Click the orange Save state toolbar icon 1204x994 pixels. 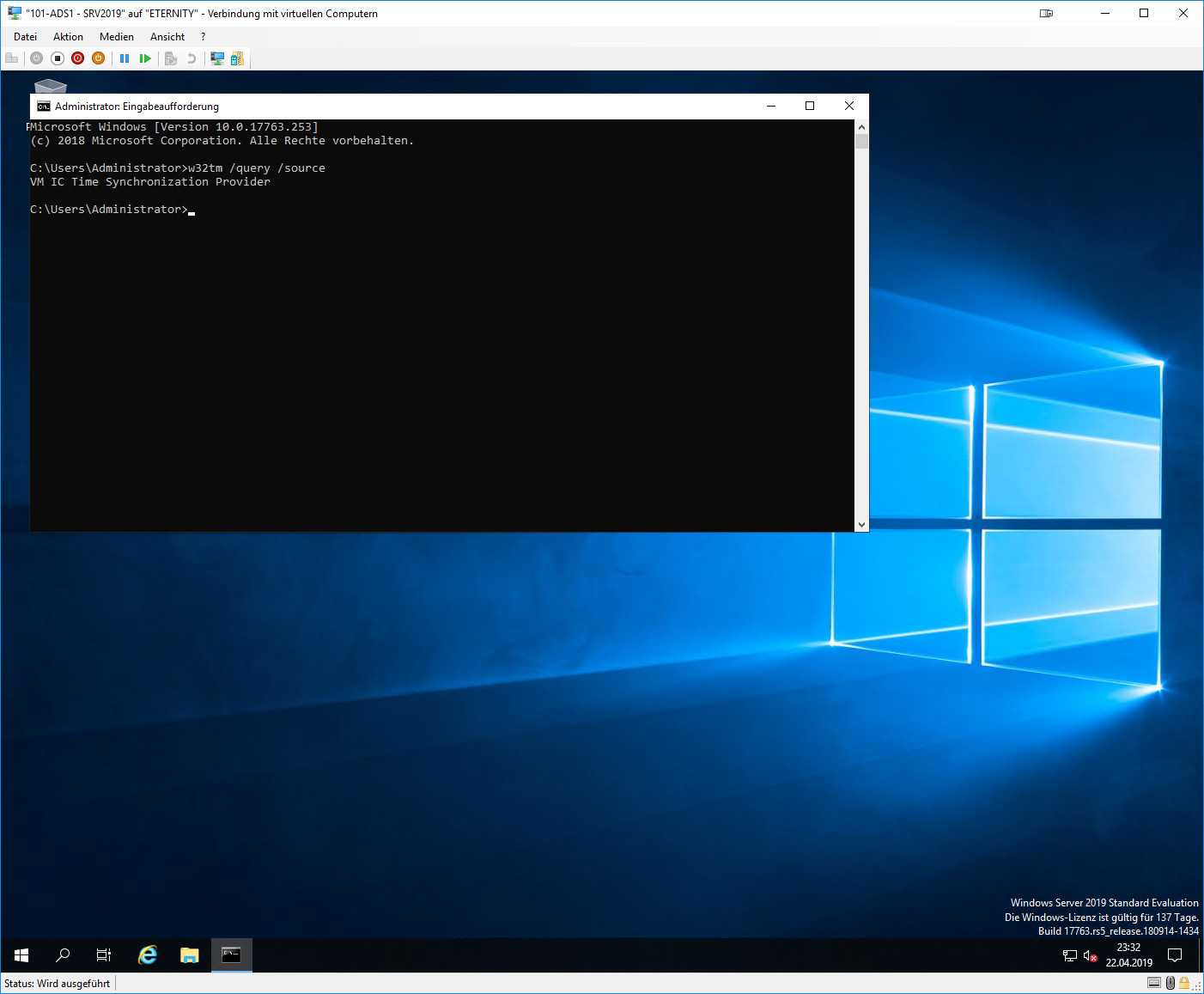pos(99,58)
